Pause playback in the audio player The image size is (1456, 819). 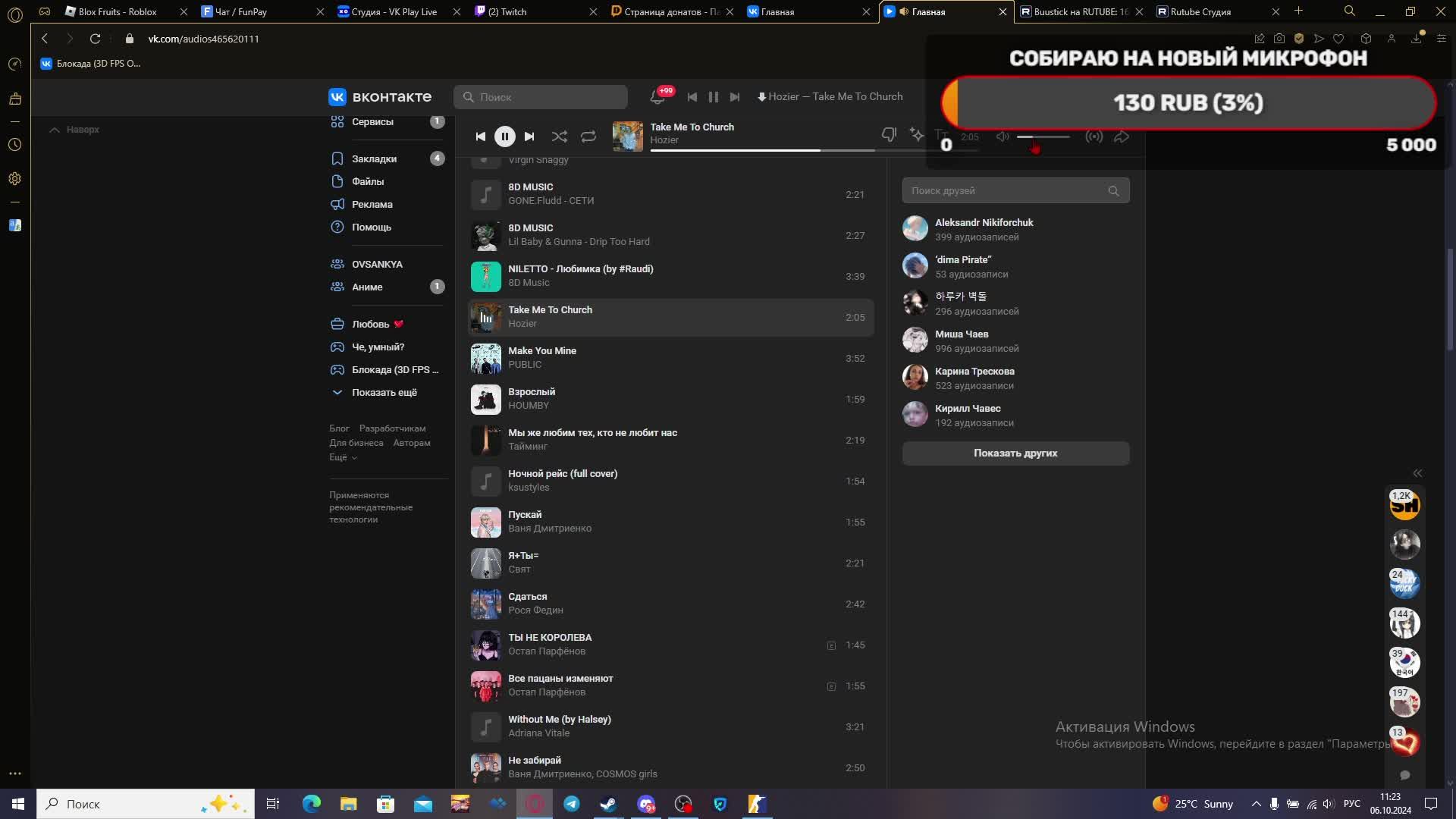coord(504,136)
